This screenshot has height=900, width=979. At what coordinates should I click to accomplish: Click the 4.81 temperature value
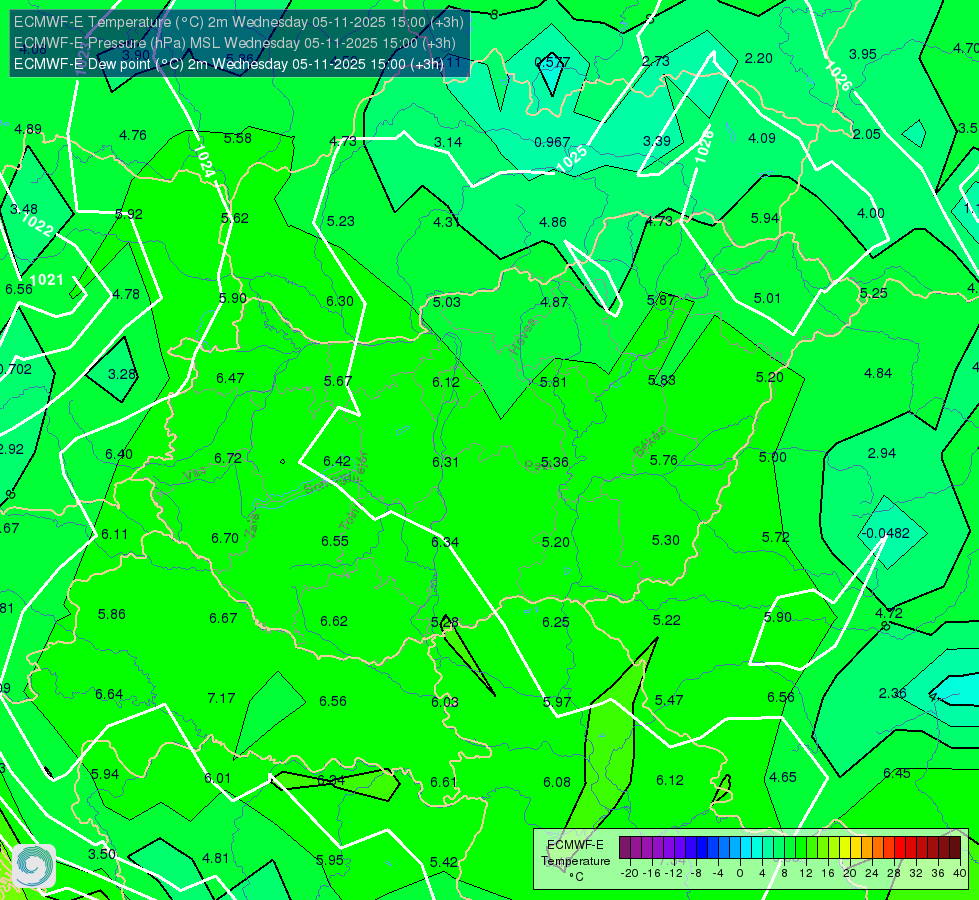(x=215, y=859)
